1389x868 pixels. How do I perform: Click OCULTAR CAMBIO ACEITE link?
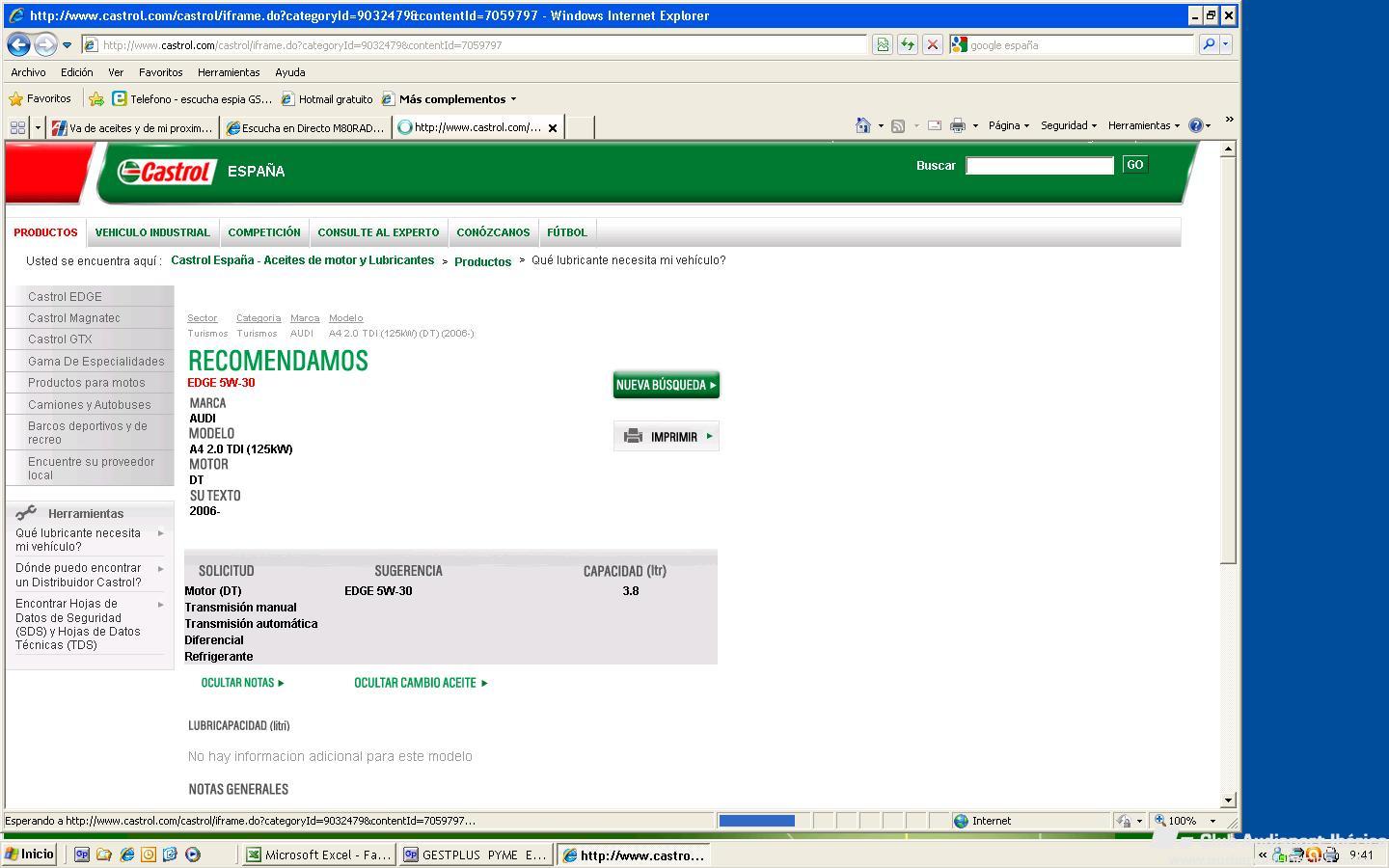(x=421, y=683)
